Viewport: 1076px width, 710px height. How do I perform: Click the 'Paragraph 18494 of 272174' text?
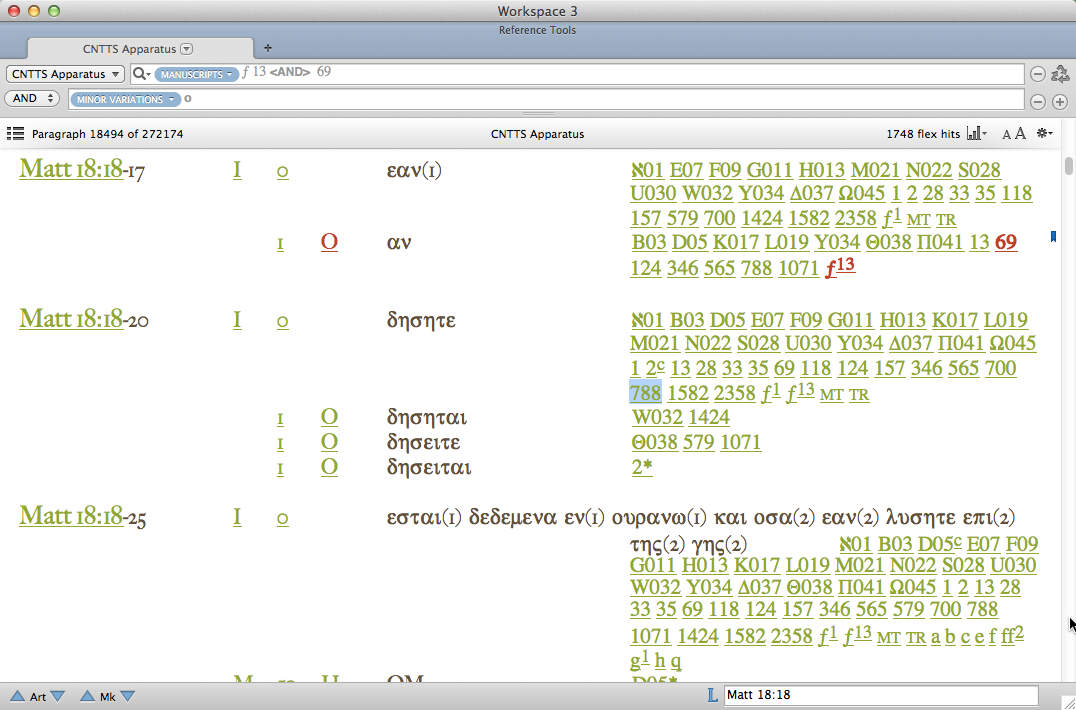tap(108, 134)
